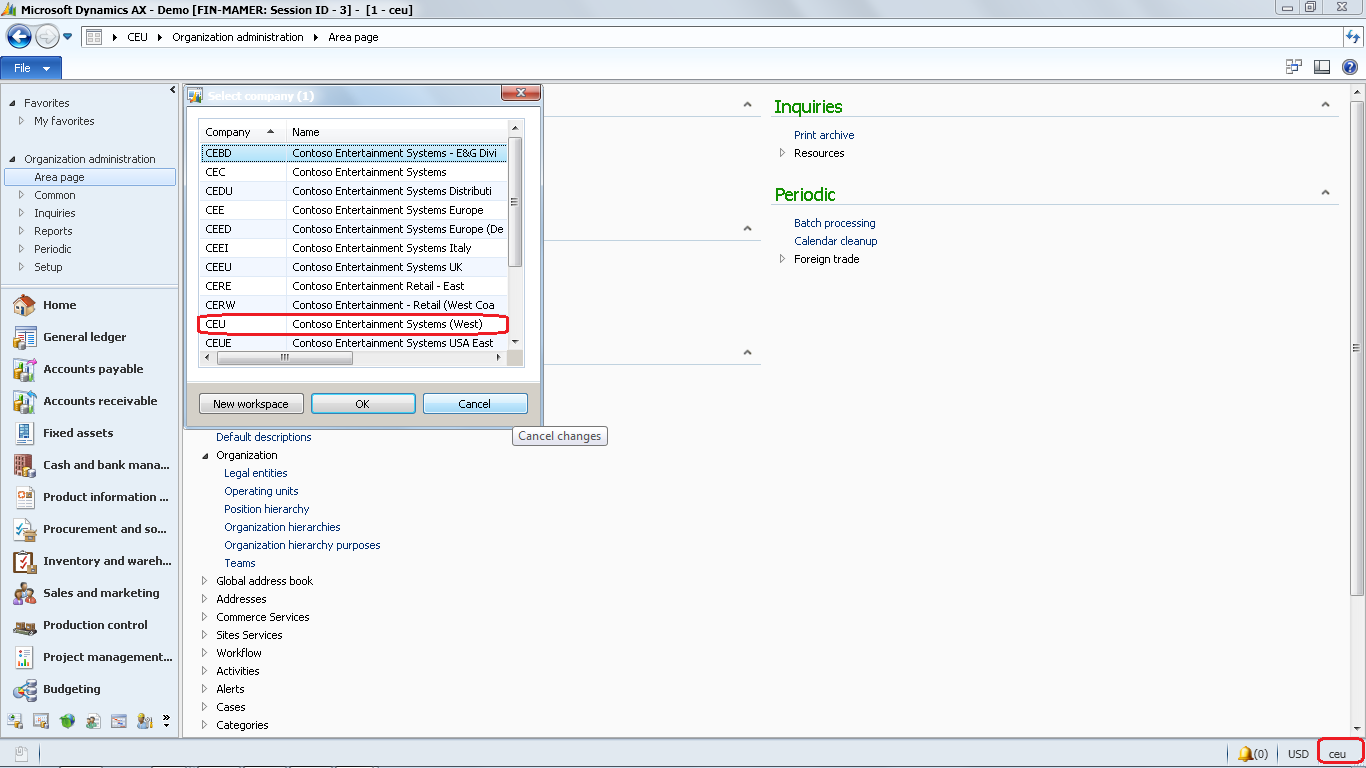
Task: Click the company list horizontal scrollbar
Action: point(284,357)
